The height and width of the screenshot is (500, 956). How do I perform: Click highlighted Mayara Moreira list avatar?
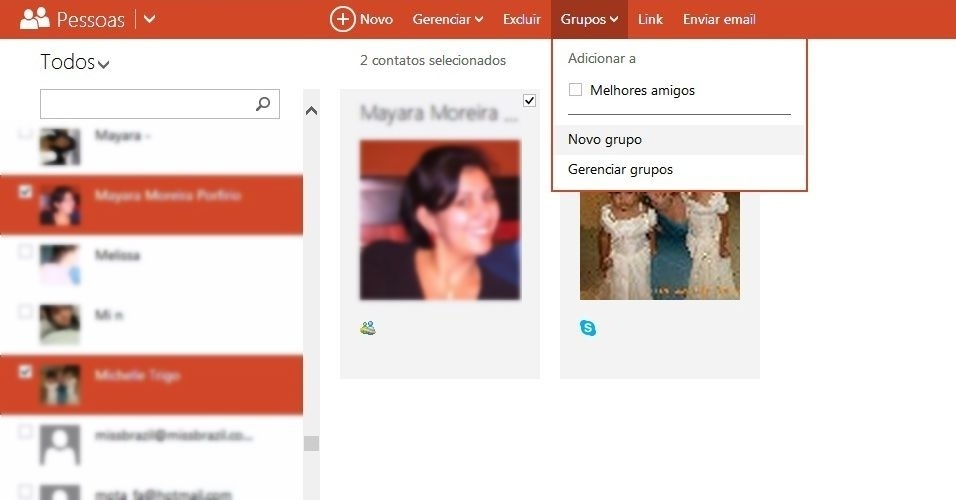[60, 205]
